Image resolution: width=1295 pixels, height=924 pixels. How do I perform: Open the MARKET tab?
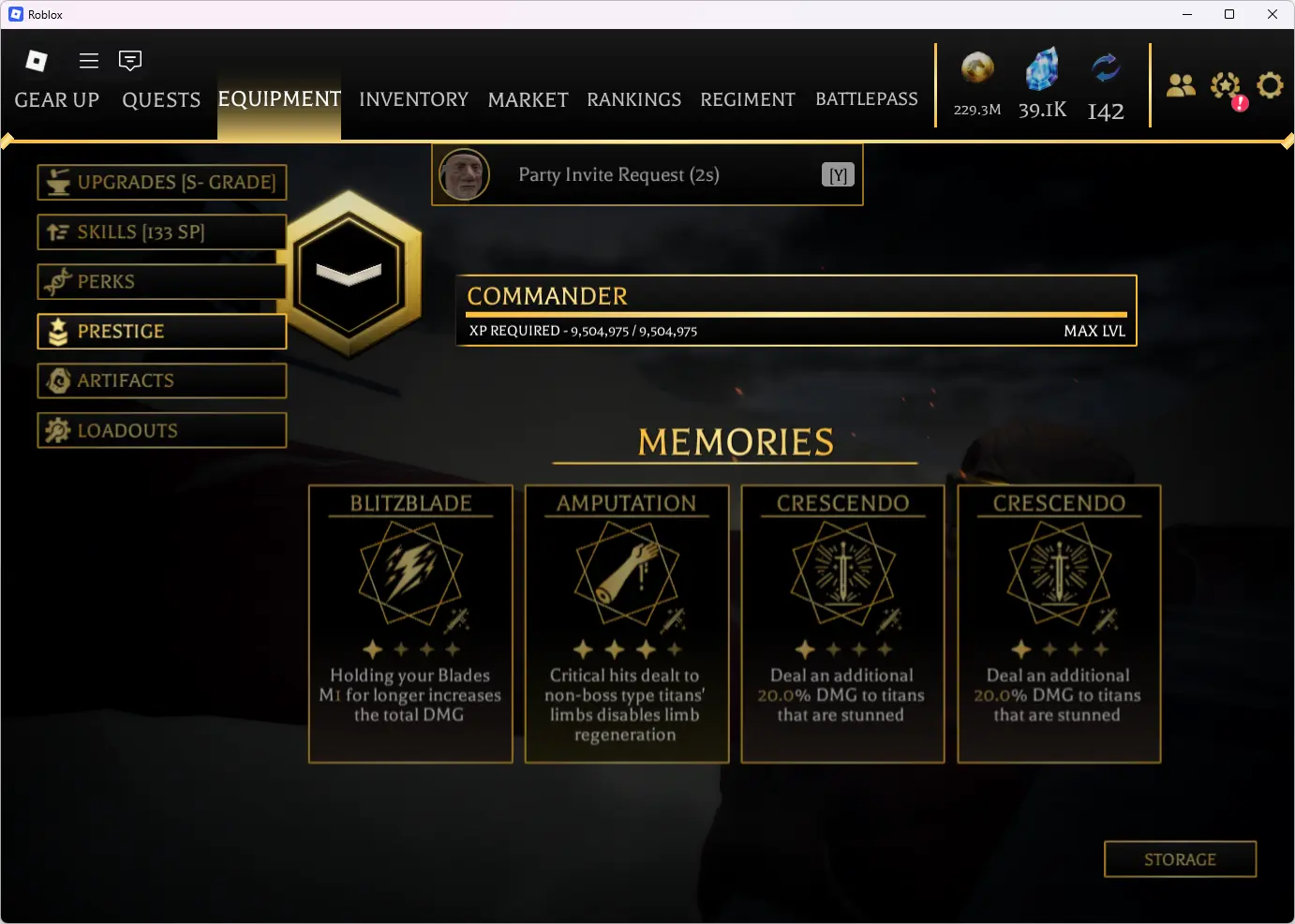(528, 99)
